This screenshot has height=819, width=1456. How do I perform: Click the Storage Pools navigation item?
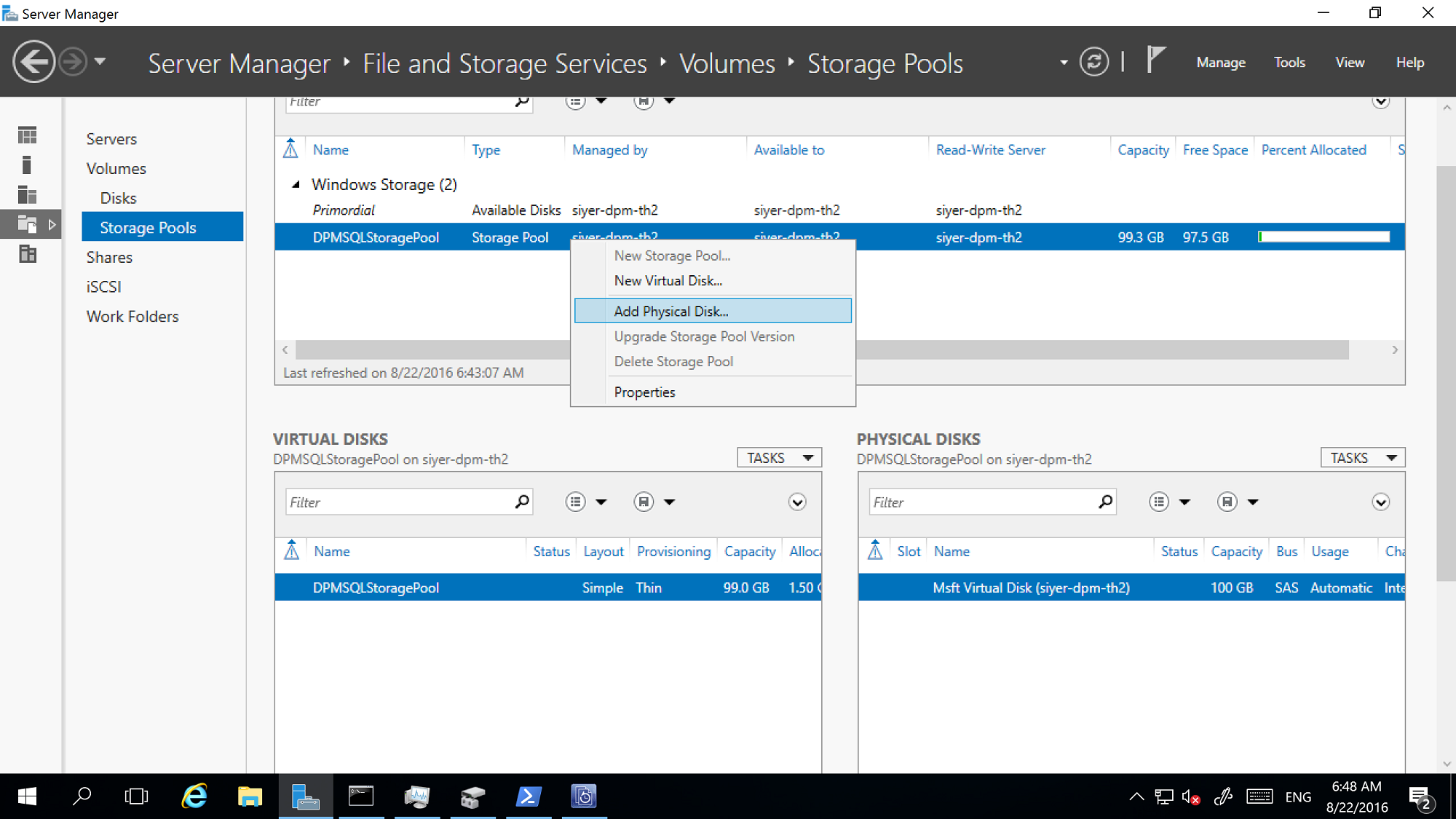pyautogui.click(x=149, y=227)
